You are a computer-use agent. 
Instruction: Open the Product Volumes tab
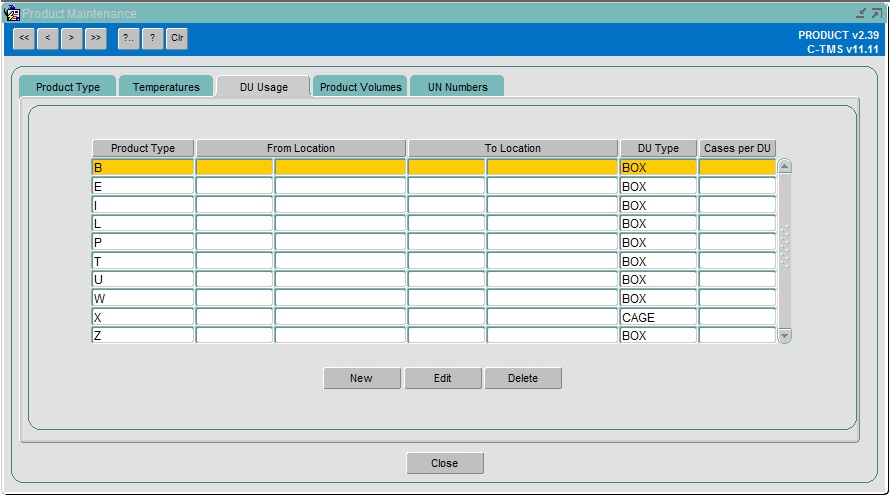[x=360, y=87]
